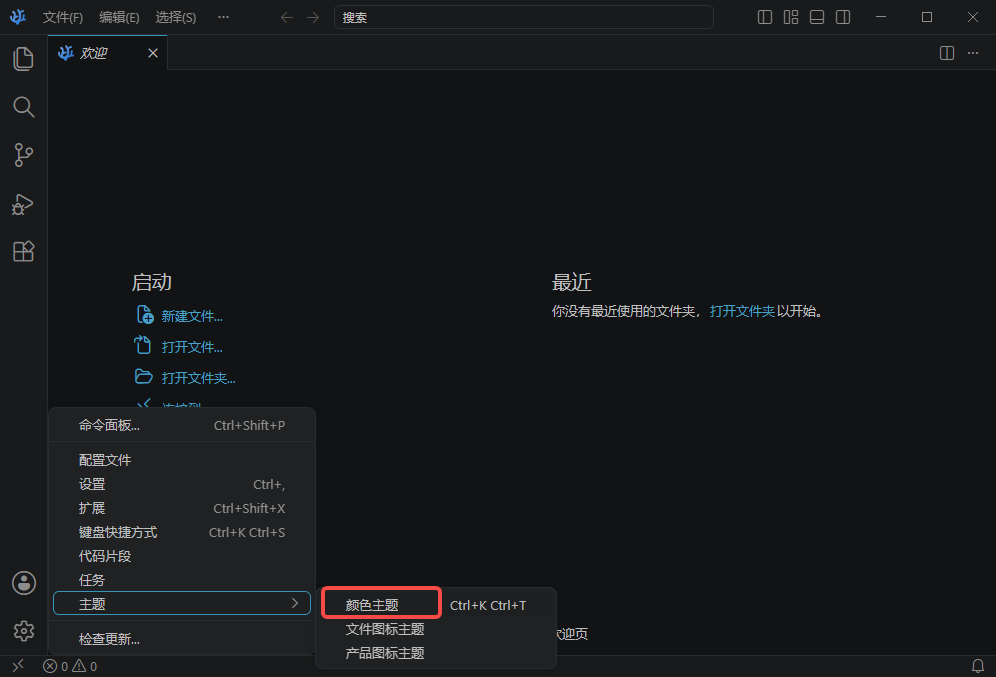The height and width of the screenshot is (677, 996).
Task: Choose 键盘快捷方式 from the menu
Action: click(x=182, y=532)
